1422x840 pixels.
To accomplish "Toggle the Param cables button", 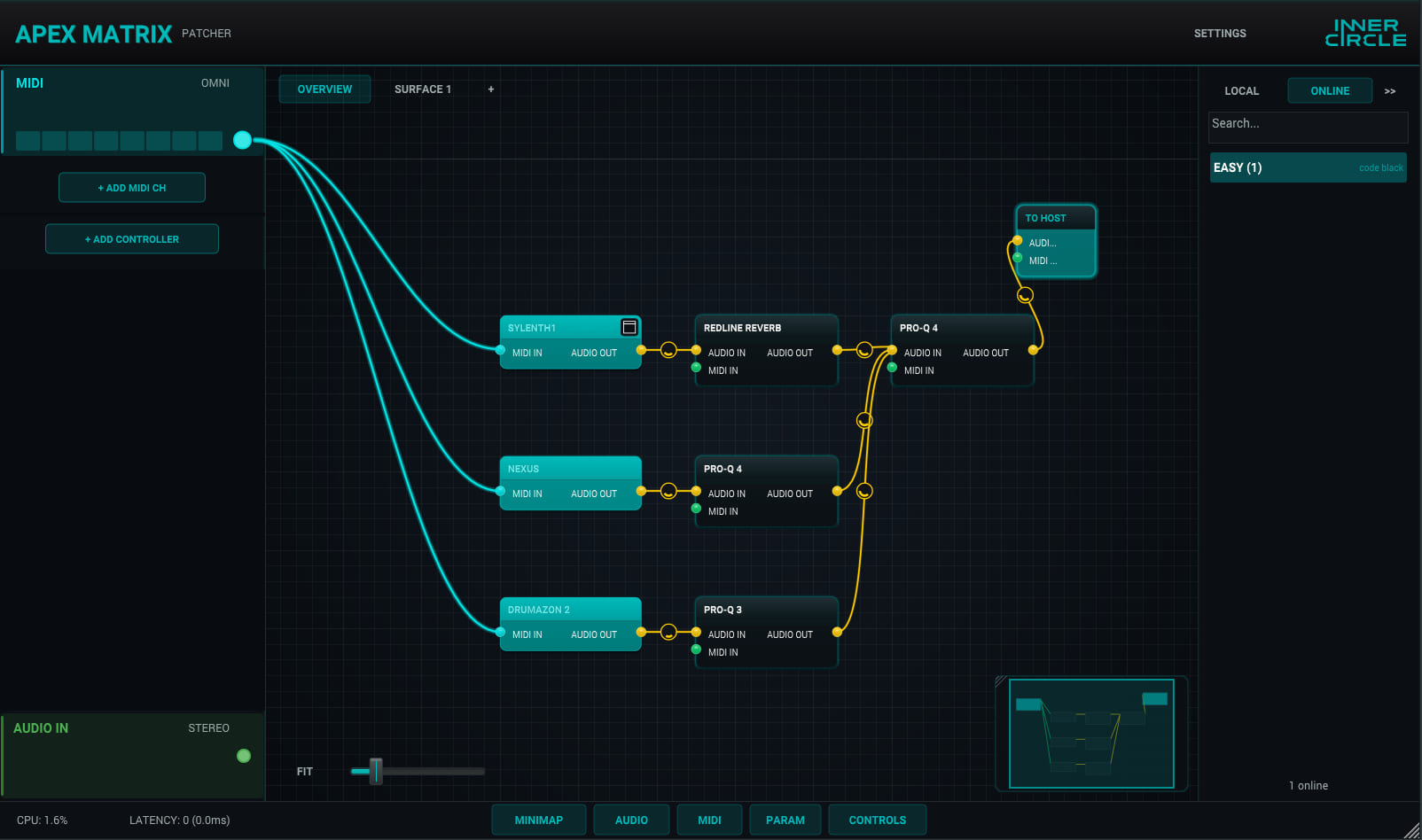I will click(x=785, y=821).
